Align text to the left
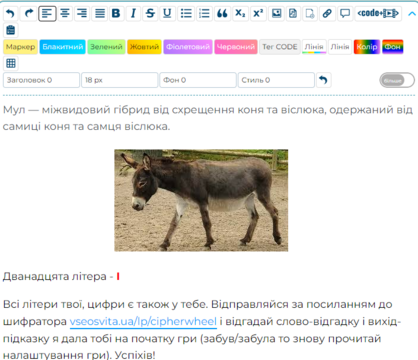The image size is (418, 360). tap(47, 14)
